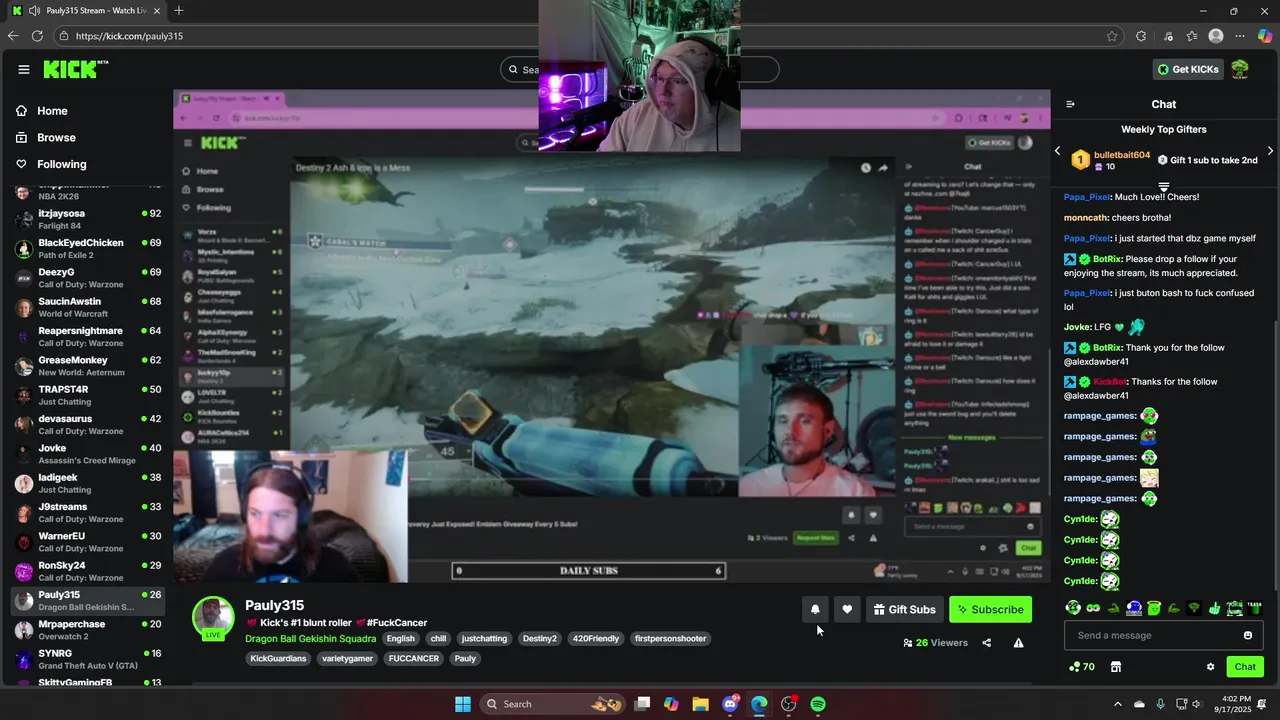Open the browser profile icon
This screenshot has height=720, width=1280.
(x=1216, y=36)
